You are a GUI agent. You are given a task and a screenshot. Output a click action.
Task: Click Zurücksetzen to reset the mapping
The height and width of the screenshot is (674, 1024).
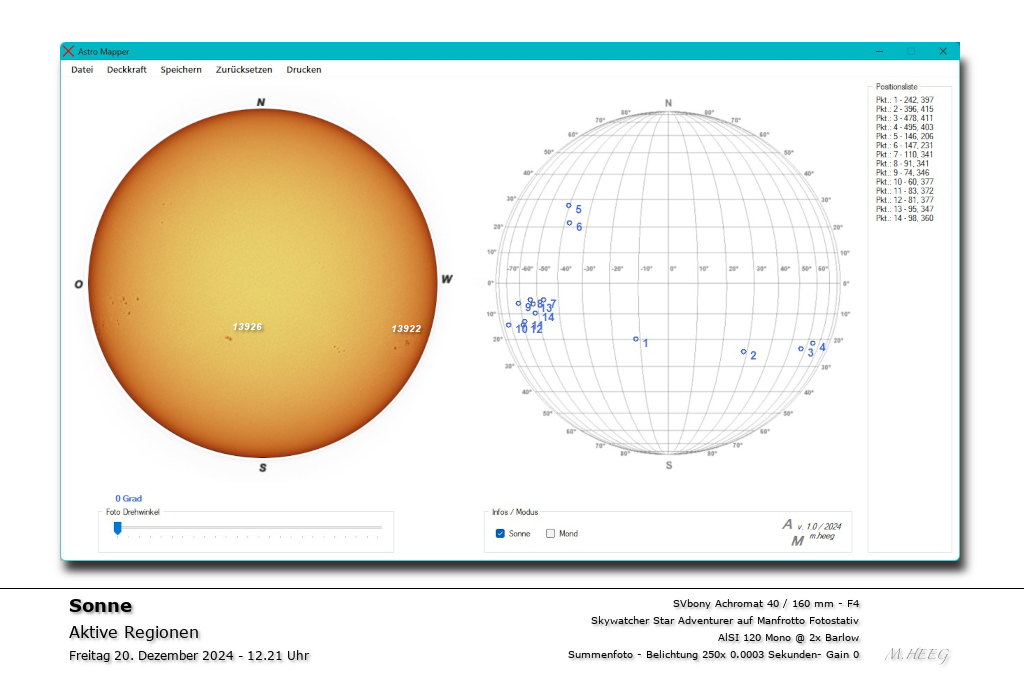(245, 69)
